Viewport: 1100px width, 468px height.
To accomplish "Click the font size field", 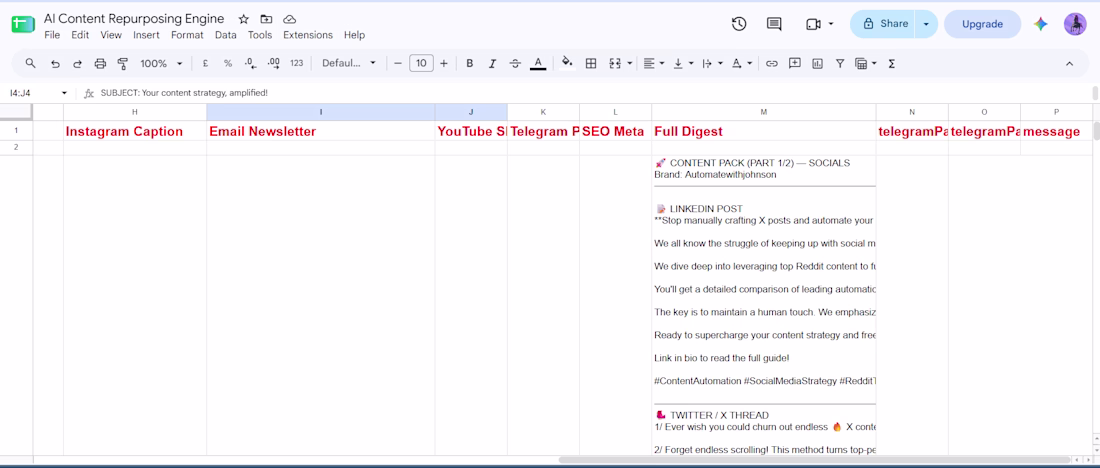I will (421, 63).
